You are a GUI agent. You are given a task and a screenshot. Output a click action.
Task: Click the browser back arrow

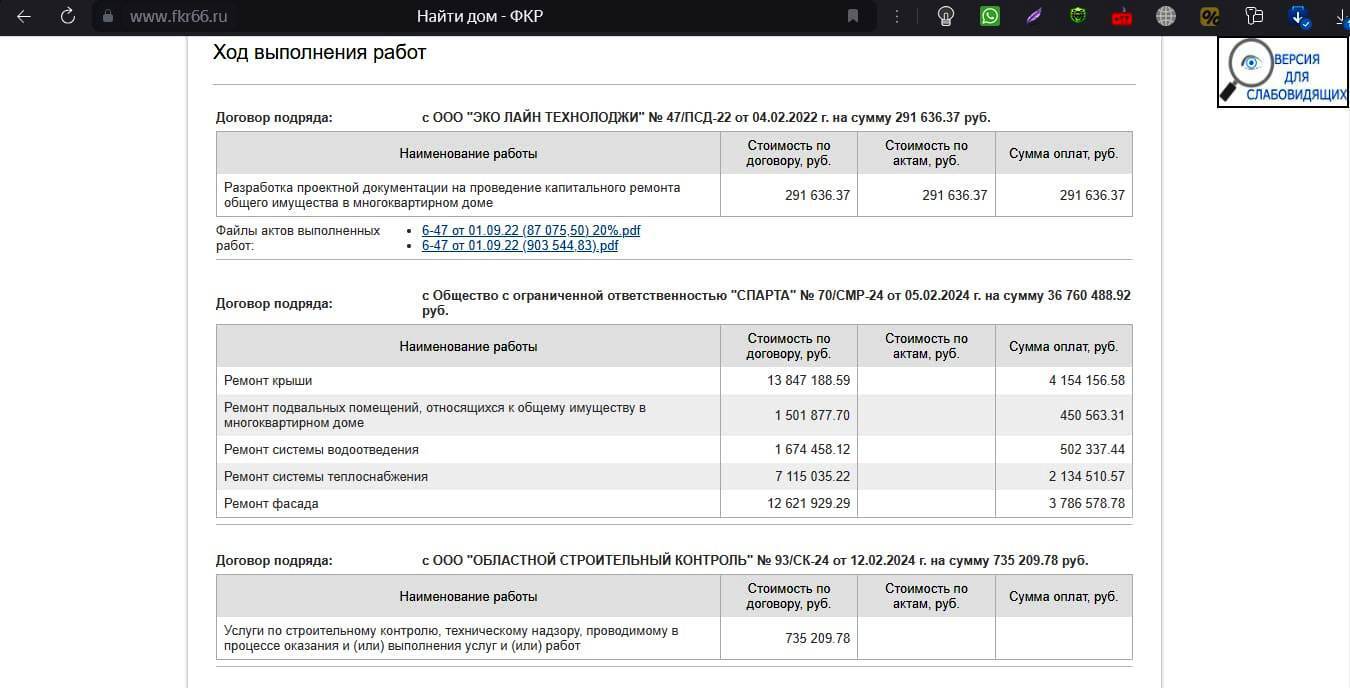pos(24,16)
